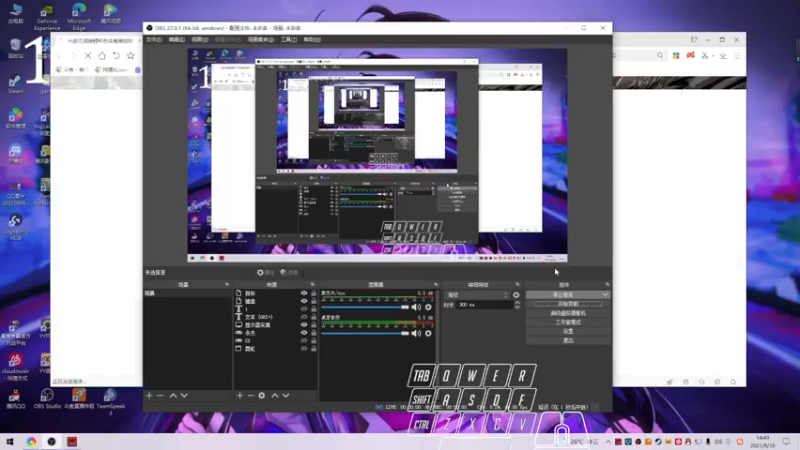The height and width of the screenshot is (450, 800).
Task: Toggle visibility eye of source named 1
Action: pyautogui.click(x=304, y=309)
